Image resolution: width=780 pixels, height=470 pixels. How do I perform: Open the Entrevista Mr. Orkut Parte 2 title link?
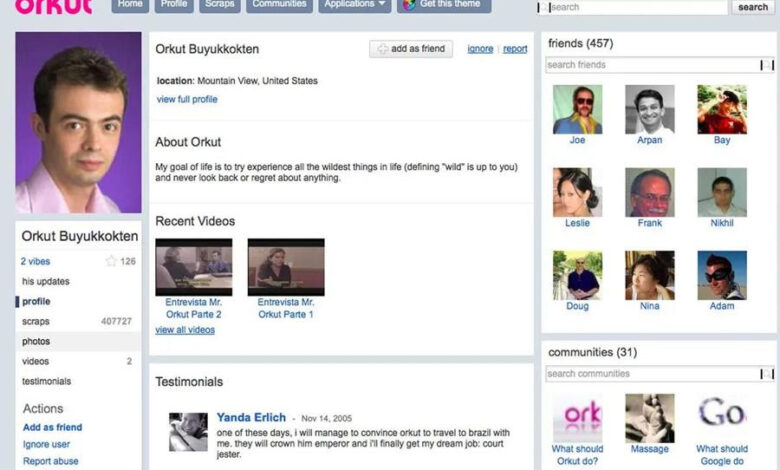tap(194, 308)
